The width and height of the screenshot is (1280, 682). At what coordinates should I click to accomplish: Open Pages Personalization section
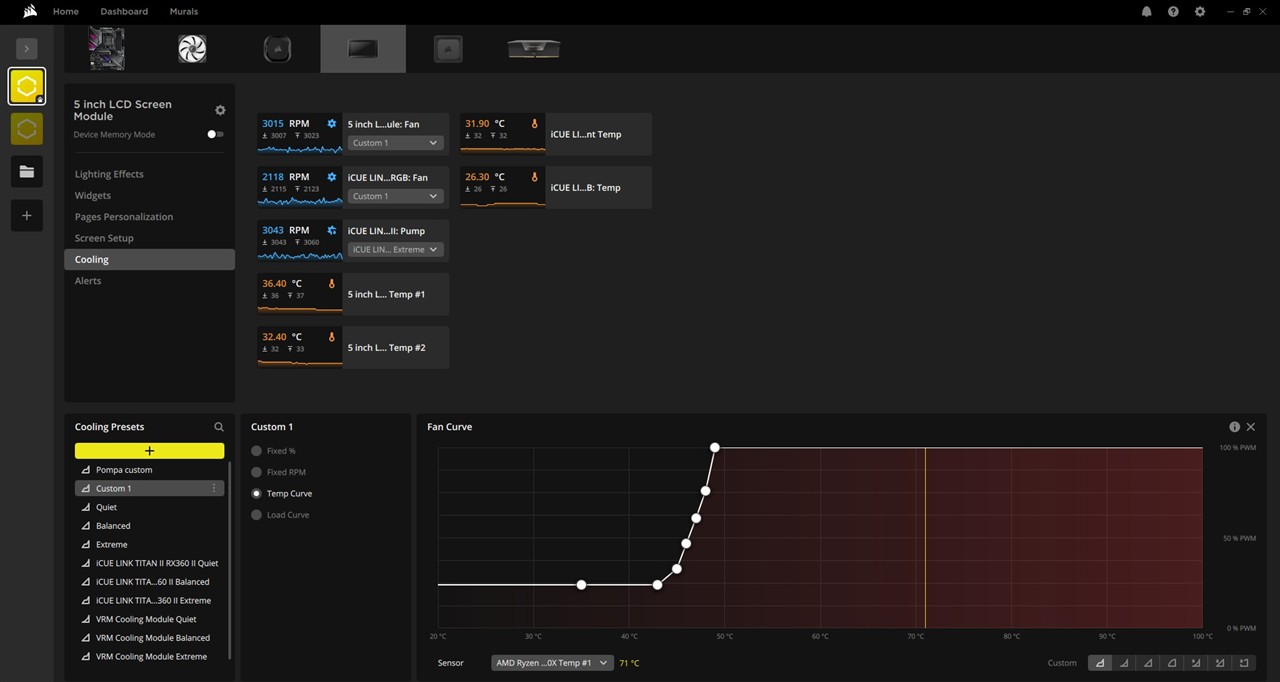[124, 216]
